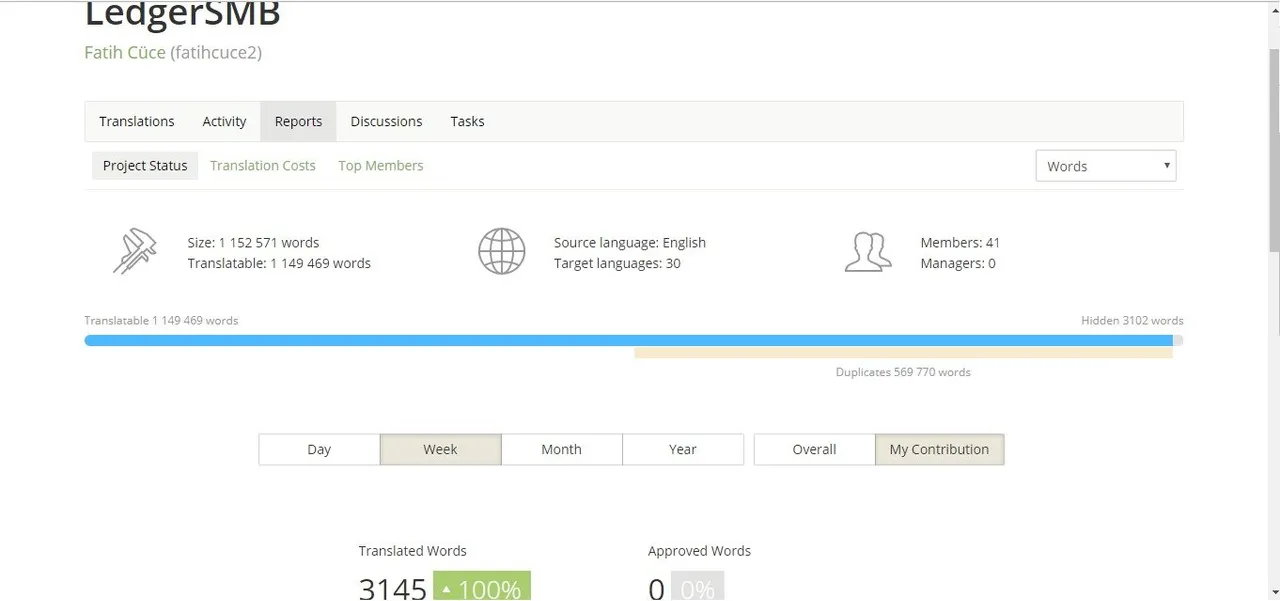Click the caliper size icon
The height and width of the screenshot is (601, 1280).
pos(134,252)
